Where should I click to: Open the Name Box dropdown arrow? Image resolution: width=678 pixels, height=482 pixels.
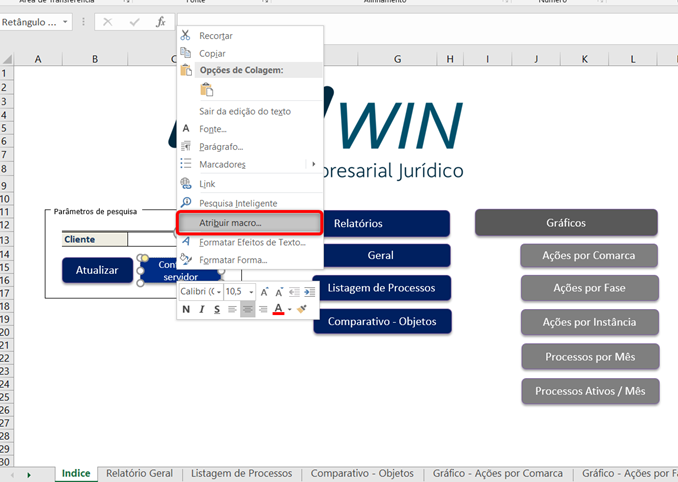(x=65, y=22)
